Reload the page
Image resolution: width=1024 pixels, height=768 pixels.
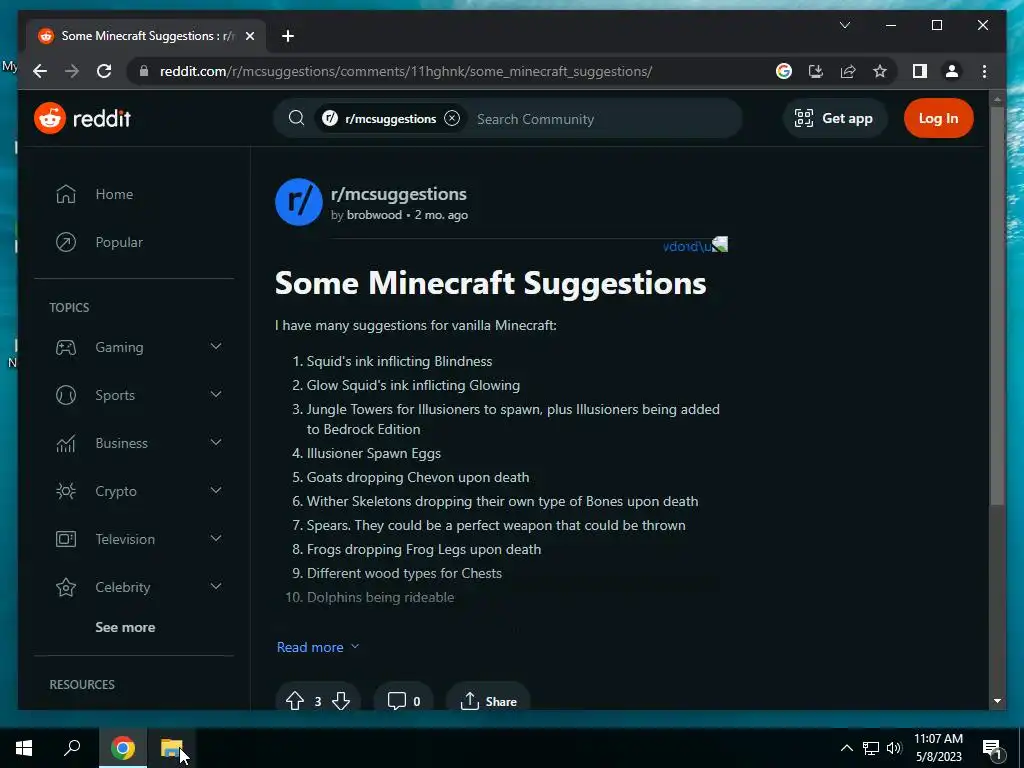tap(104, 71)
